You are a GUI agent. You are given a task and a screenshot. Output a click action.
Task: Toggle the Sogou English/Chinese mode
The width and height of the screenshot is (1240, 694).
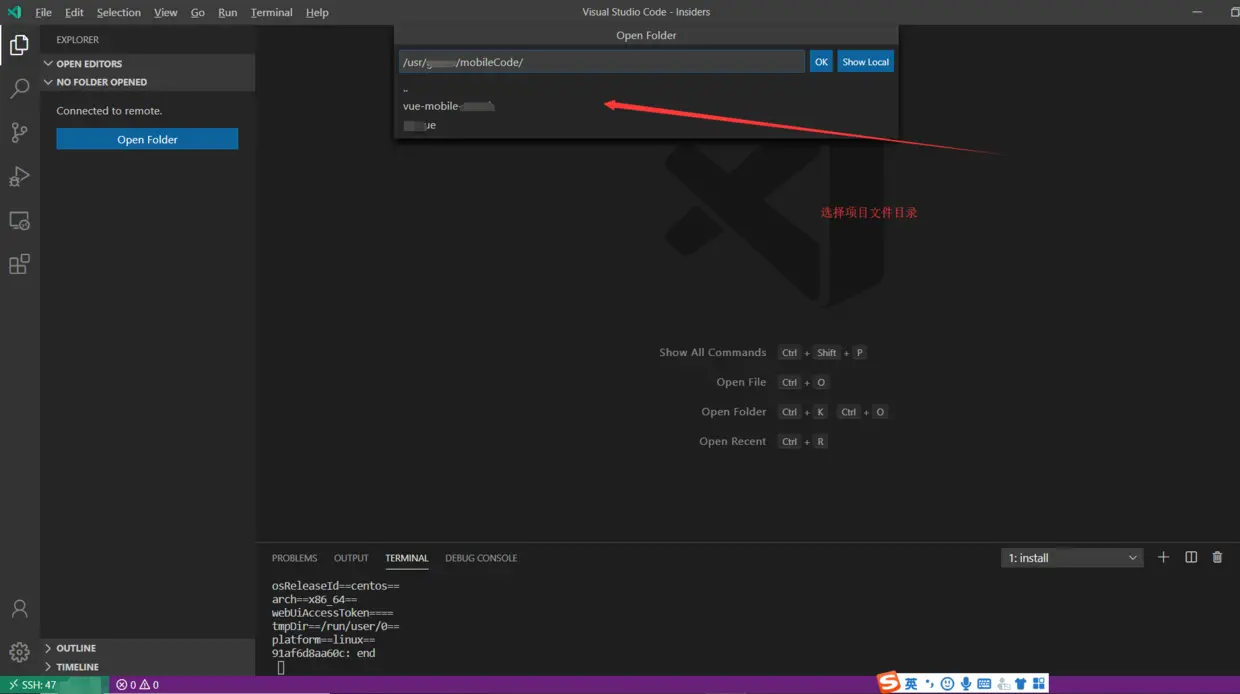coord(911,684)
